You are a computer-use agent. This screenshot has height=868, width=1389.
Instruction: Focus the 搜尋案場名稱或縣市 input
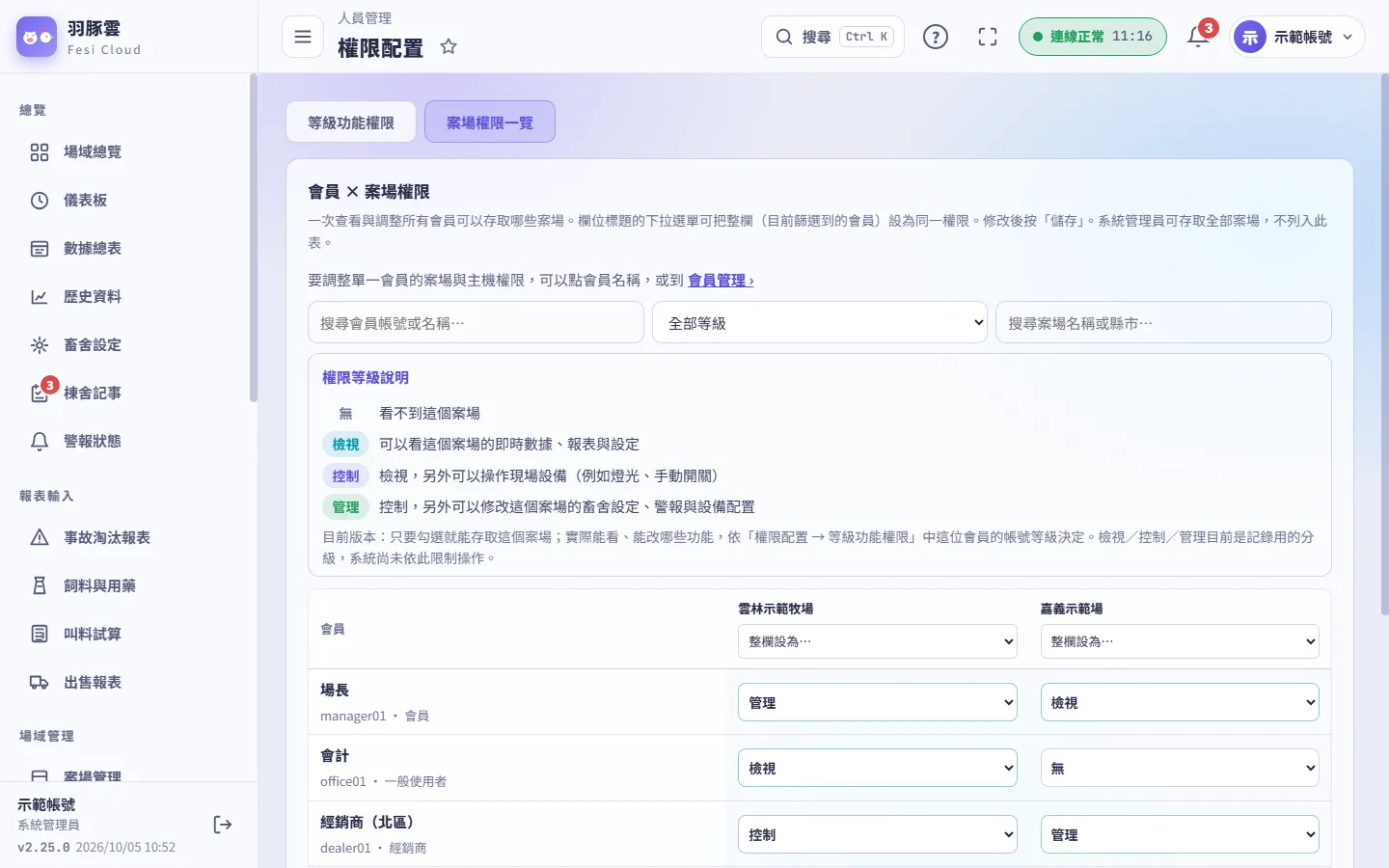coord(1163,323)
